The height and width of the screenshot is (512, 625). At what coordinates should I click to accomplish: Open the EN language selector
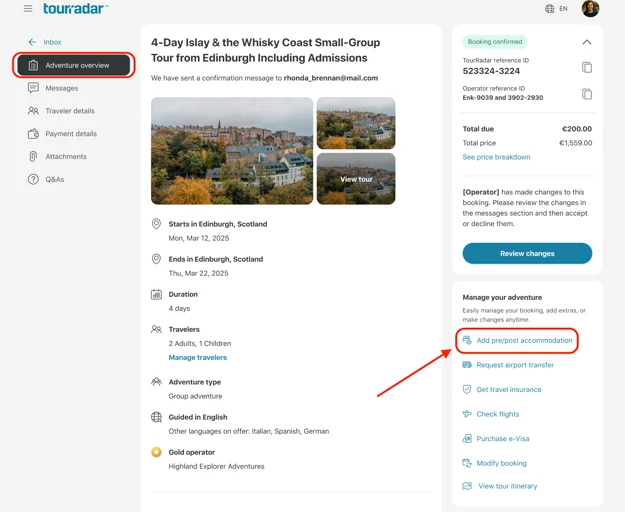[x=563, y=9]
